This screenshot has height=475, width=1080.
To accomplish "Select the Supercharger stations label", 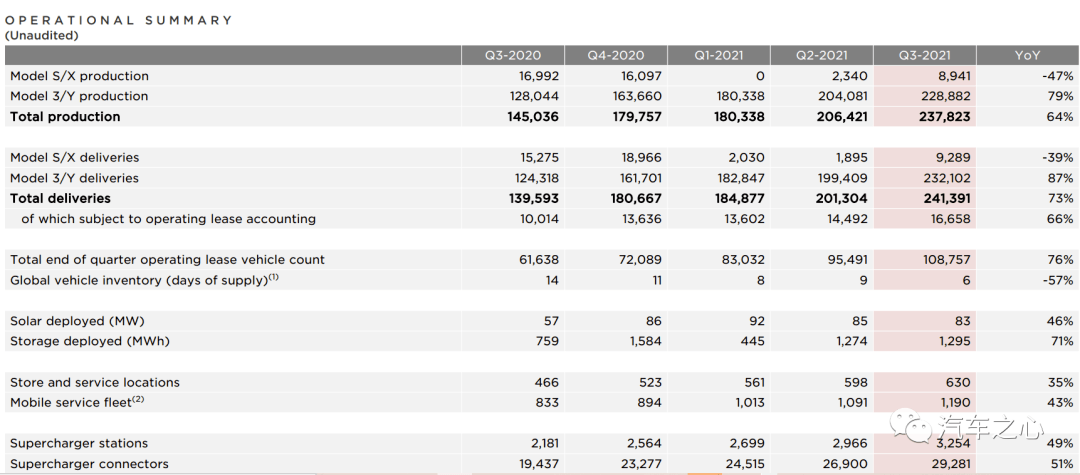I will (79, 443).
